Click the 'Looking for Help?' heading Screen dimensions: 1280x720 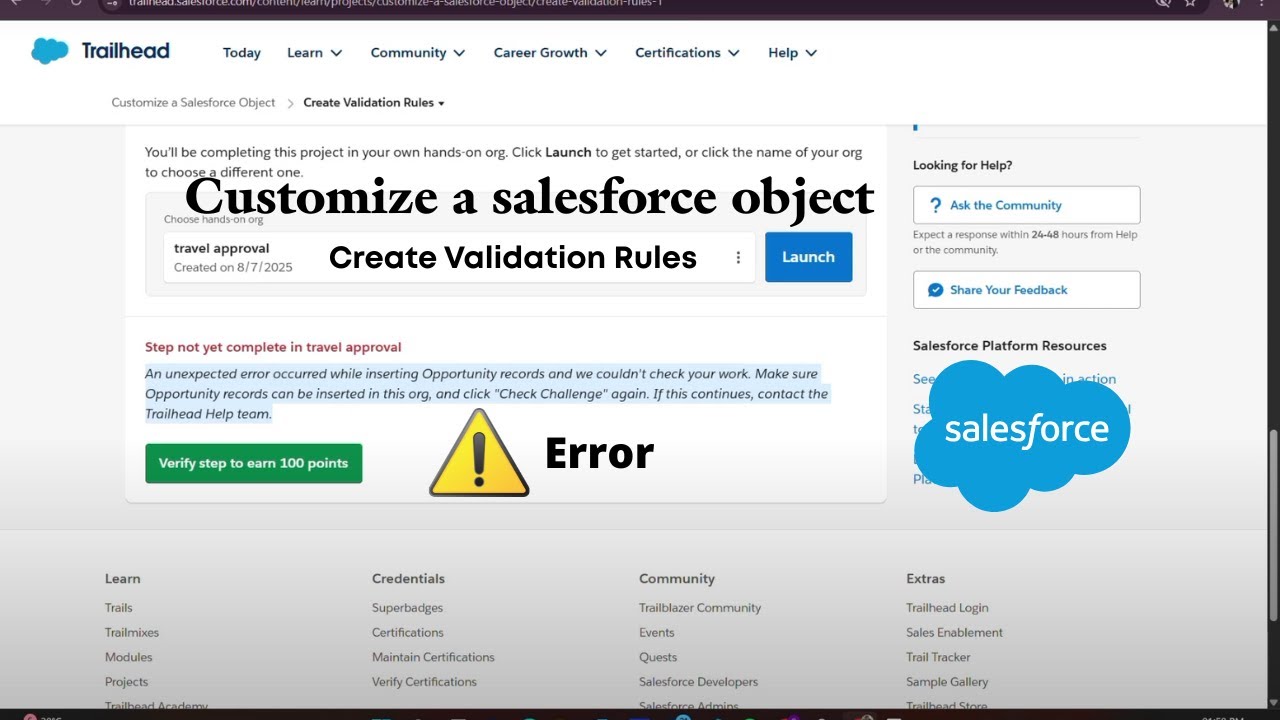(x=962, y=165)
